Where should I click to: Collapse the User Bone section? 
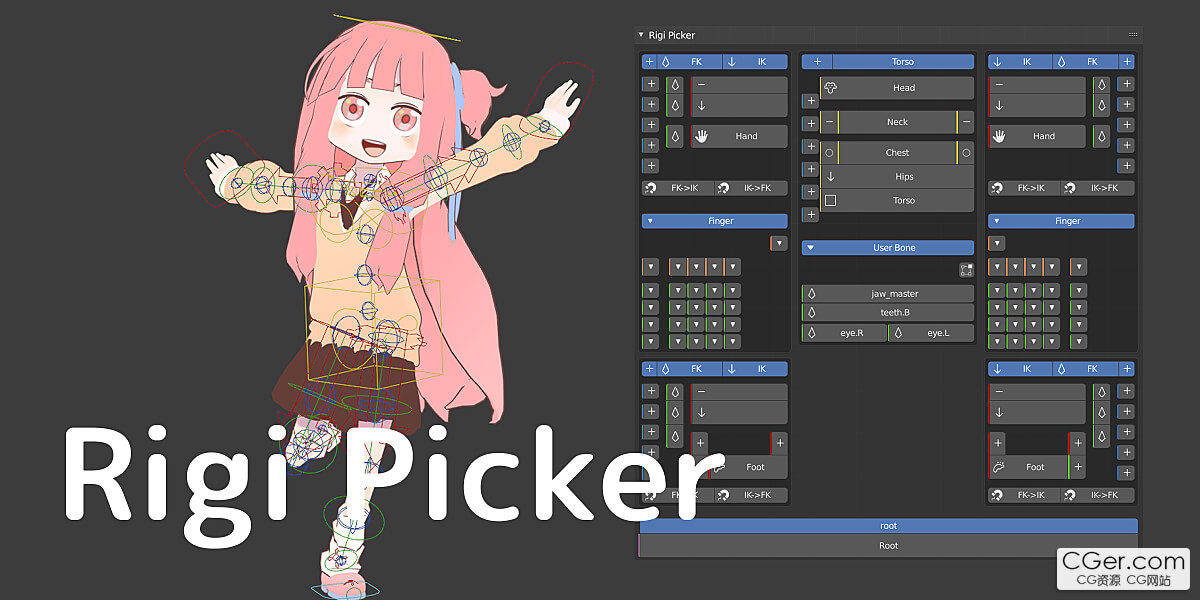tap(810, 248)
